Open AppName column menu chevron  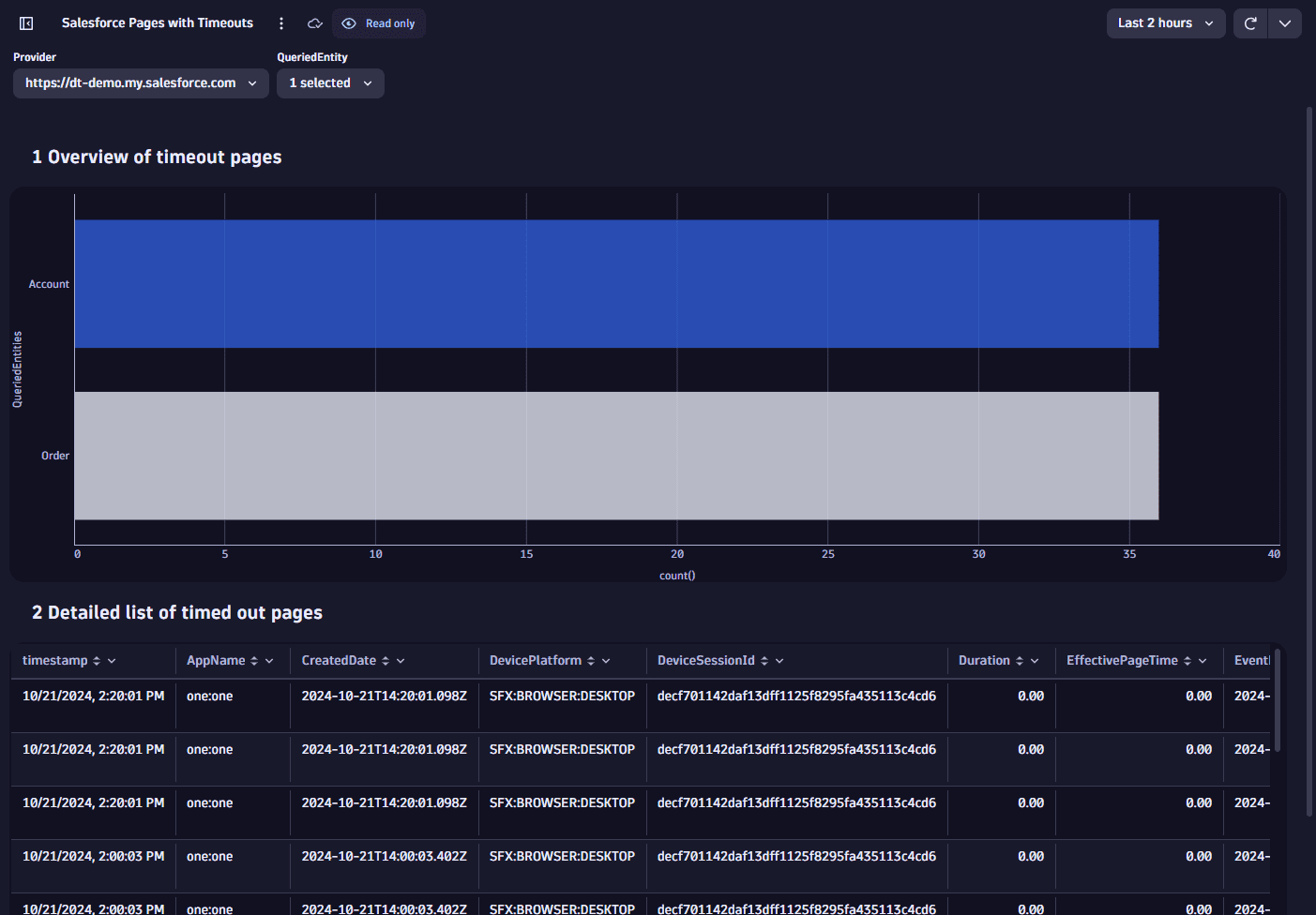pos(269,661)
